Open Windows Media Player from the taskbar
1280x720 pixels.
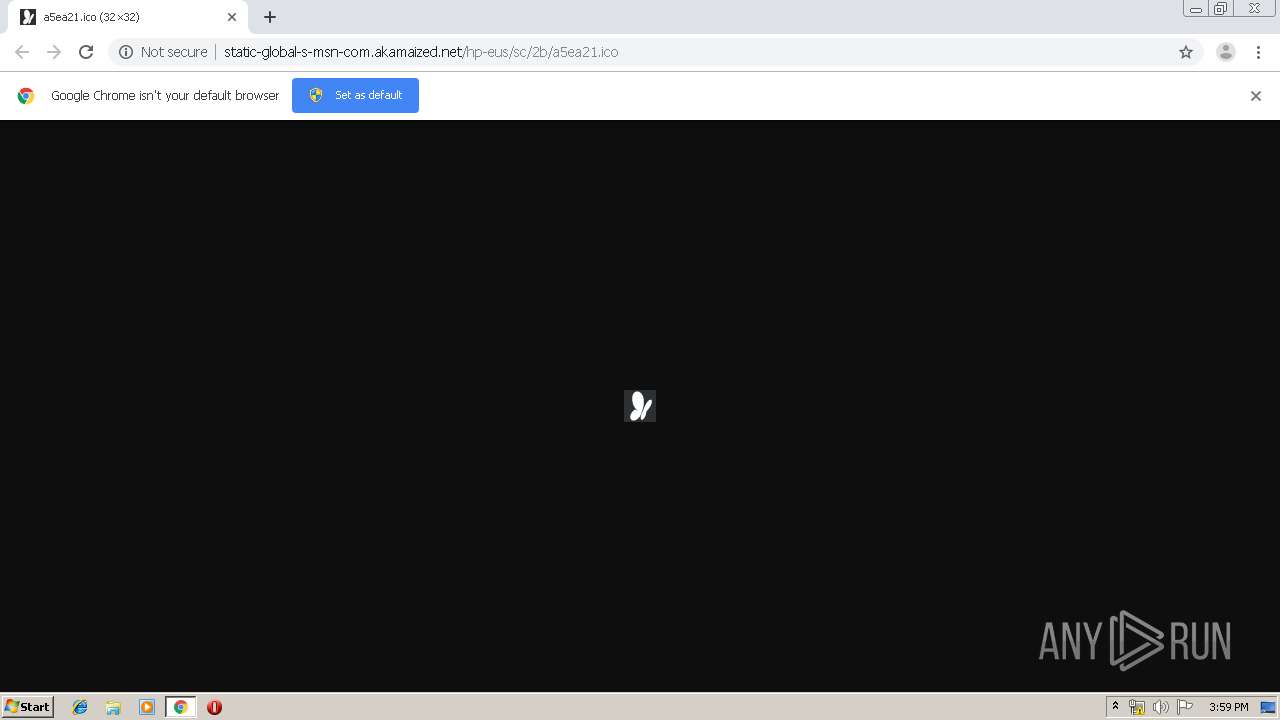point(147,707)
